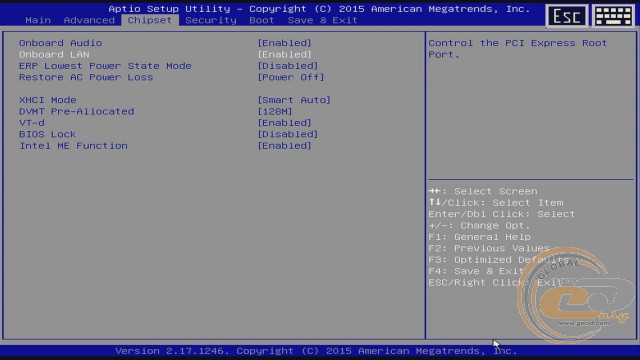Click the 'Control the PCI Express Root Port' help text
Viewport: 640px width, 360px height.
518,49
